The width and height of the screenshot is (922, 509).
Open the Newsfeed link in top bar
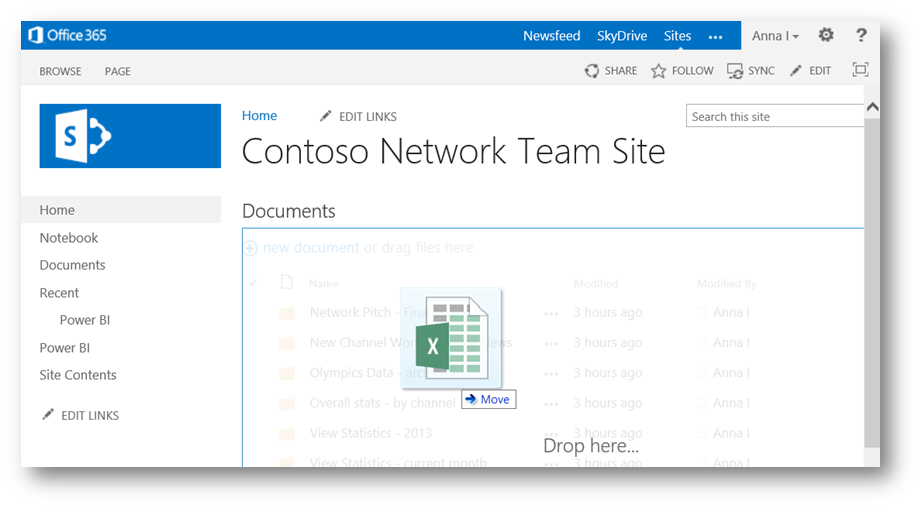pos(551,36)
